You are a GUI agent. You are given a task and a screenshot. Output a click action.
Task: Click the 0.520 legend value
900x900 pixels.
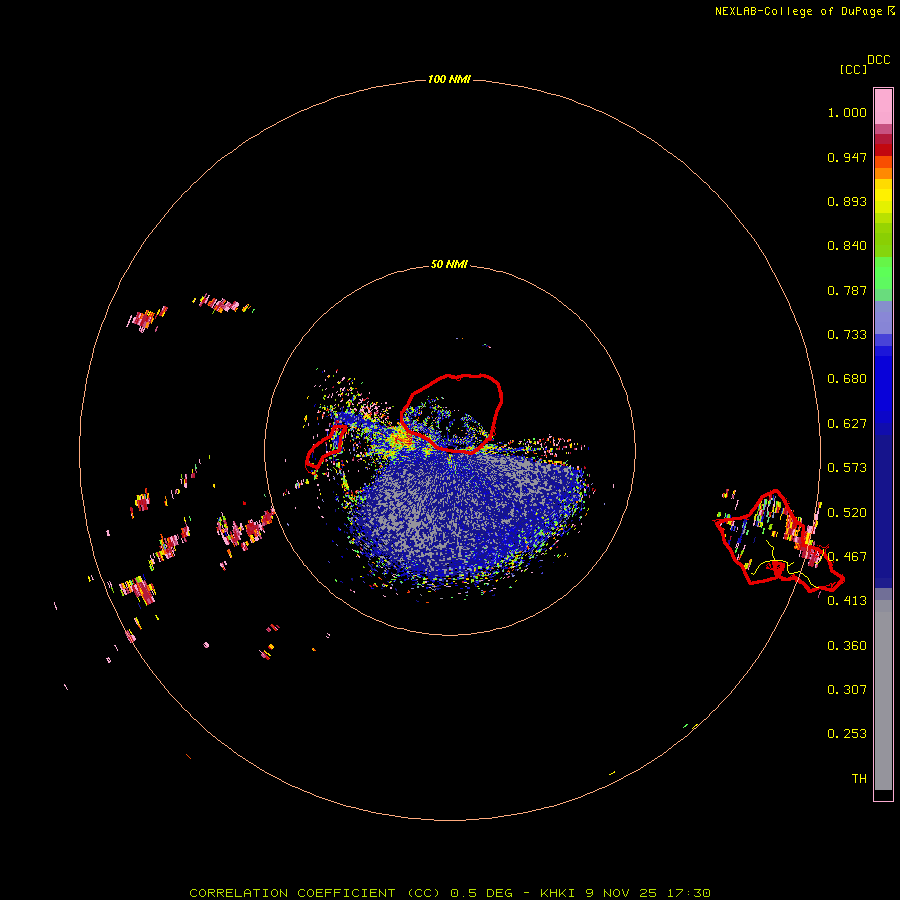click(x=847, y=513)
